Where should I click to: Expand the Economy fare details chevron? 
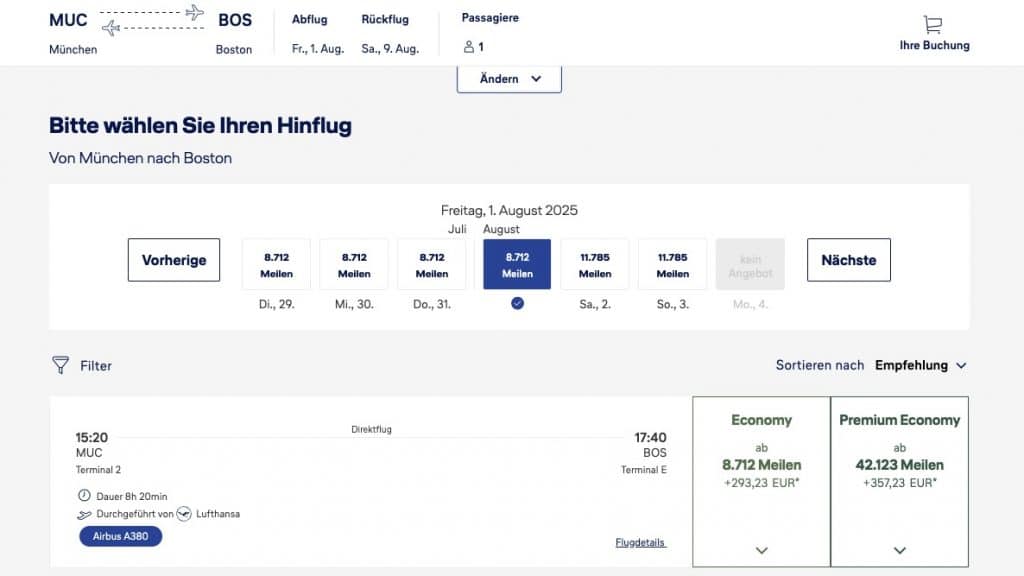761,550
